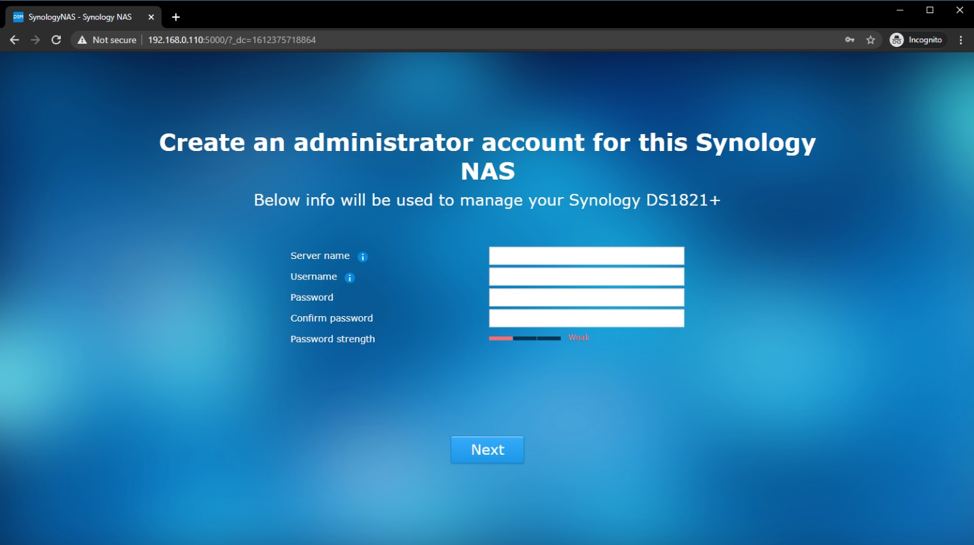Click the Incognito profile indicator
Screen dimensions: 974x545
point(916,40)
